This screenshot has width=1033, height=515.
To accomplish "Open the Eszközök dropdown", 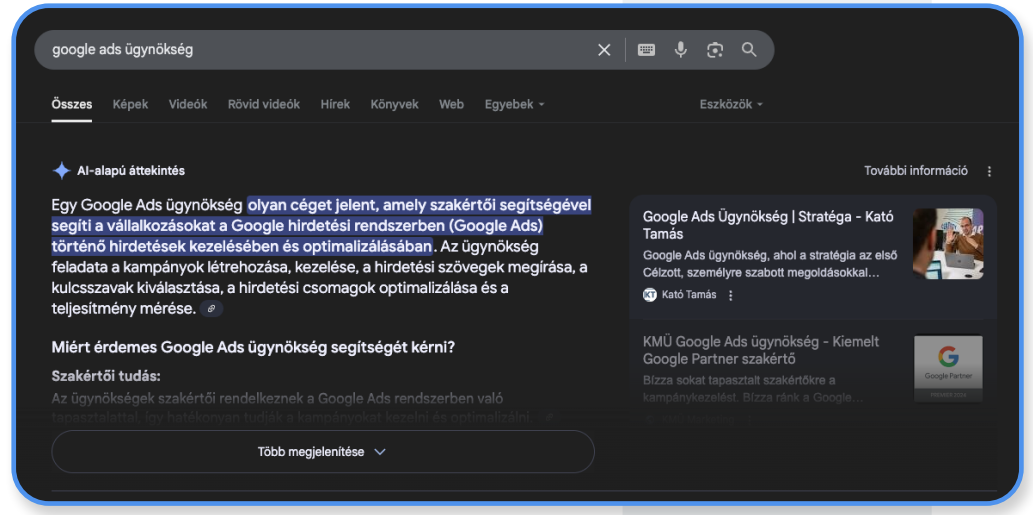I will 731,104.
